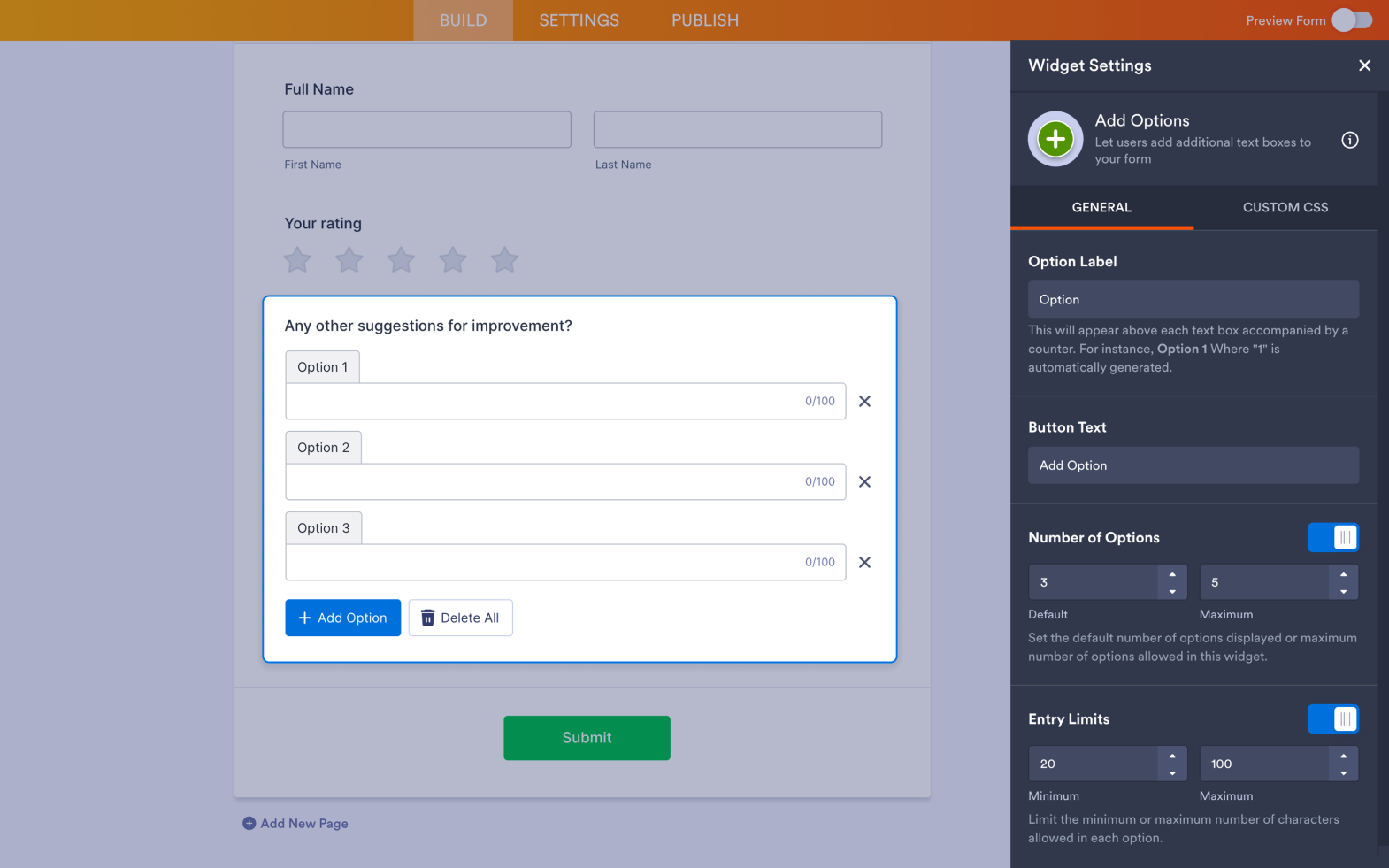Increase the Minimum entry limit
The height and width of the screenshot is (868, 1389).
[x=1172, y=756]
